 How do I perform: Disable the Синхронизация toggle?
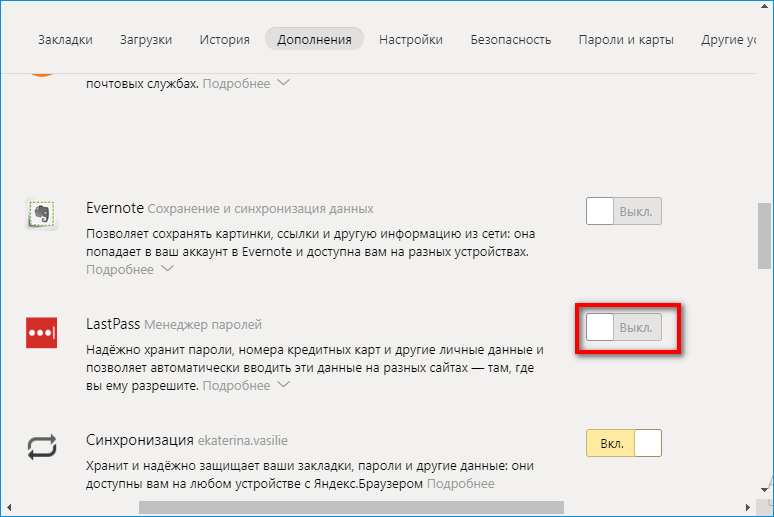tap(624, 443)
